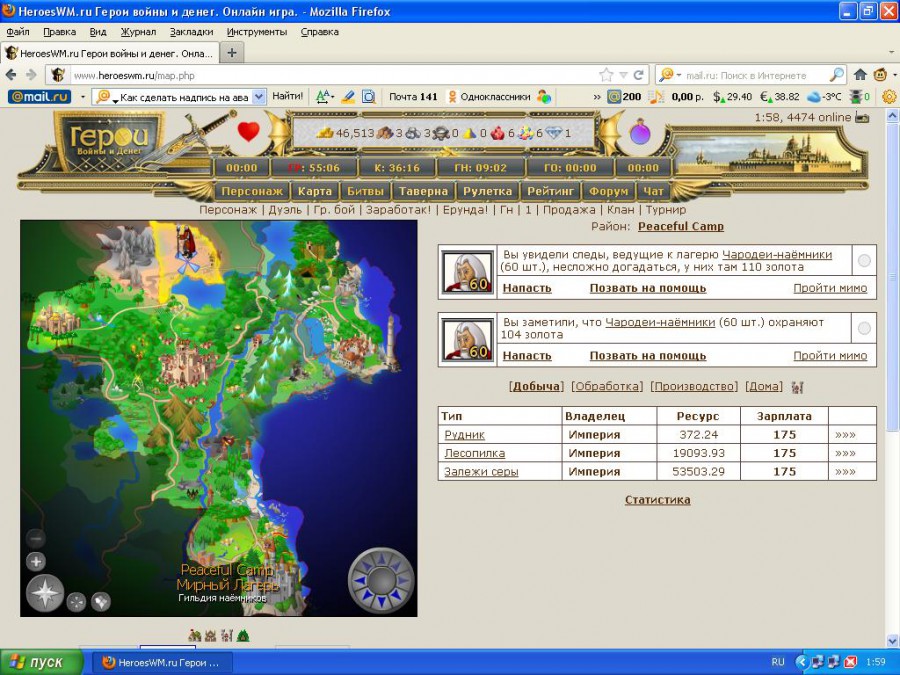Open Почта 141 mail toolbar button
900x675 pixels.
point(413,97)
